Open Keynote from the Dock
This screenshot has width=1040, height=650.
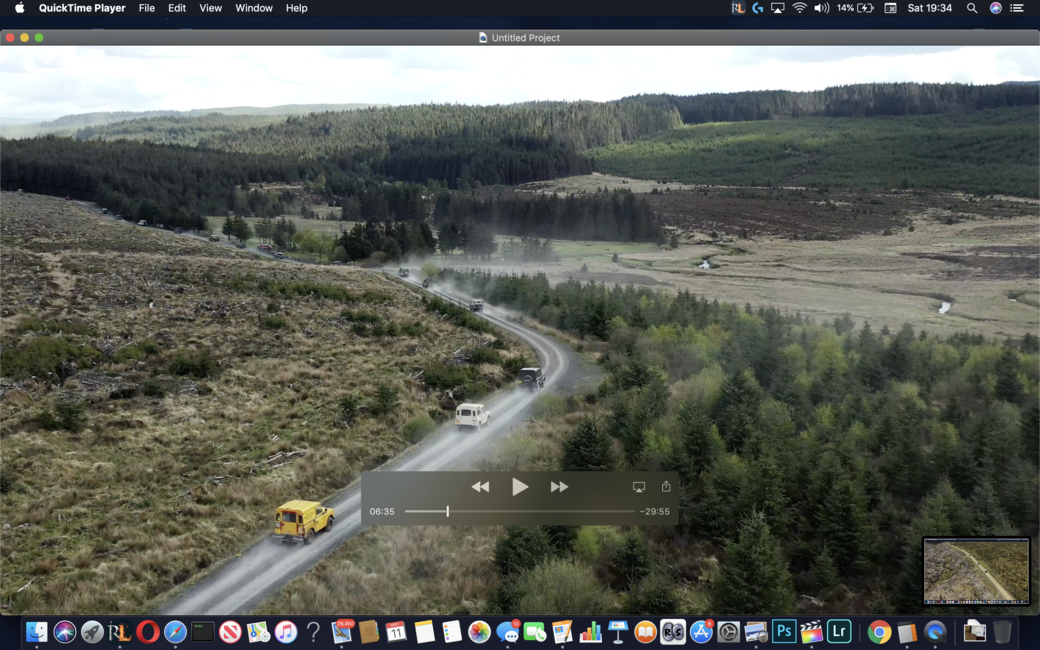pos(618,631)
